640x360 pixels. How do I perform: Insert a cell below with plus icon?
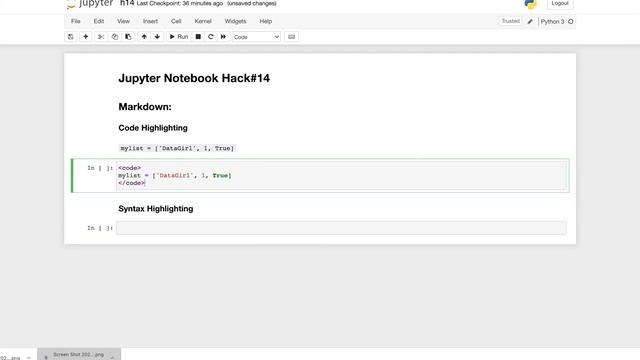(x=85, y=37)
